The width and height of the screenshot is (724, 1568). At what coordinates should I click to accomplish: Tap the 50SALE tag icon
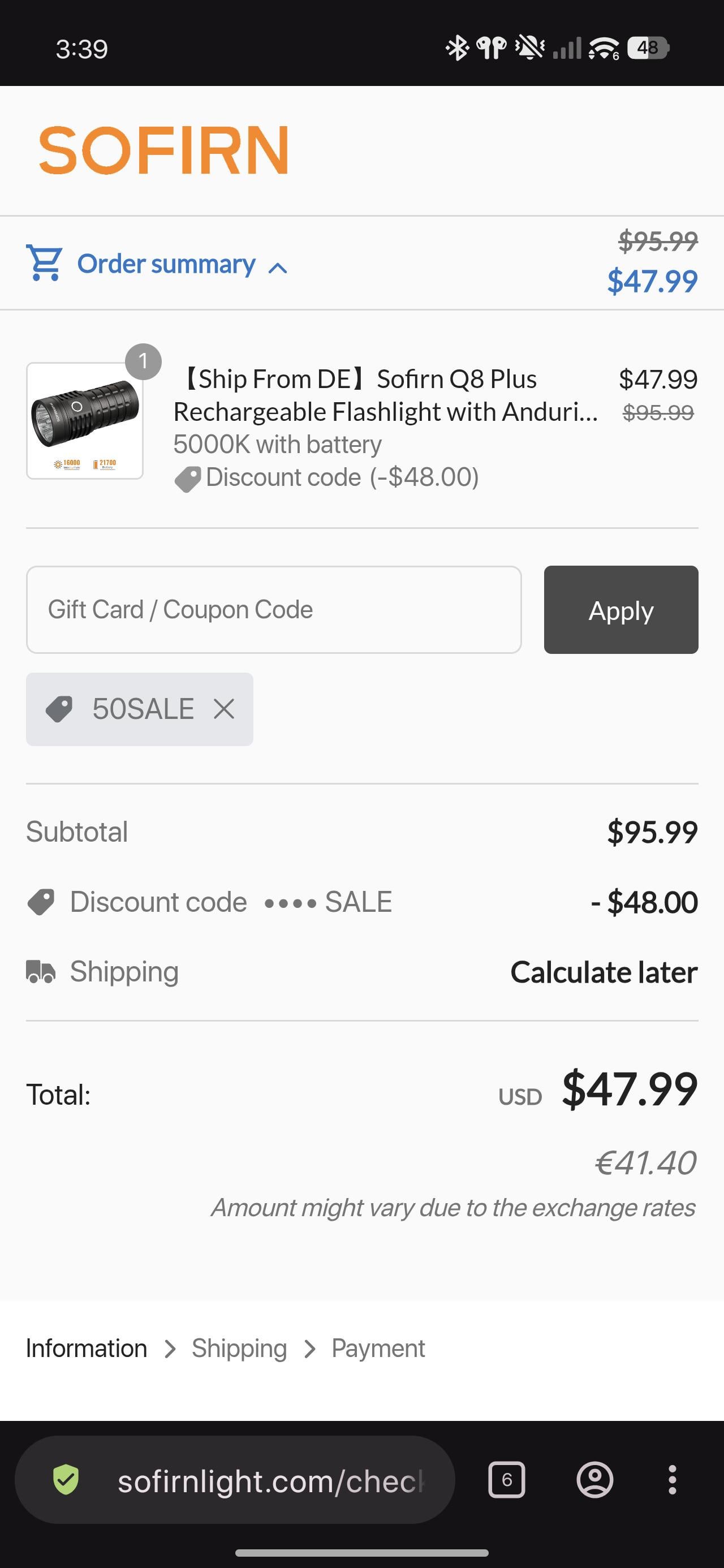pos(59,709)
